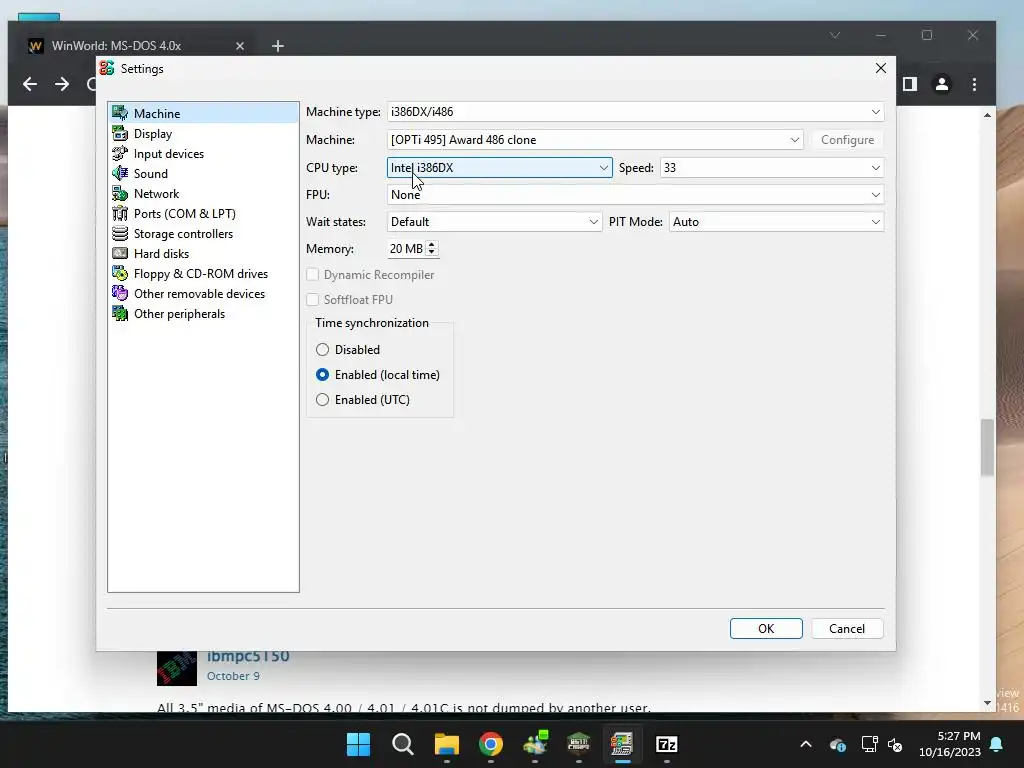
Task: Go back in the browser window
Action: pyautogui.click(x=30, y=84)
